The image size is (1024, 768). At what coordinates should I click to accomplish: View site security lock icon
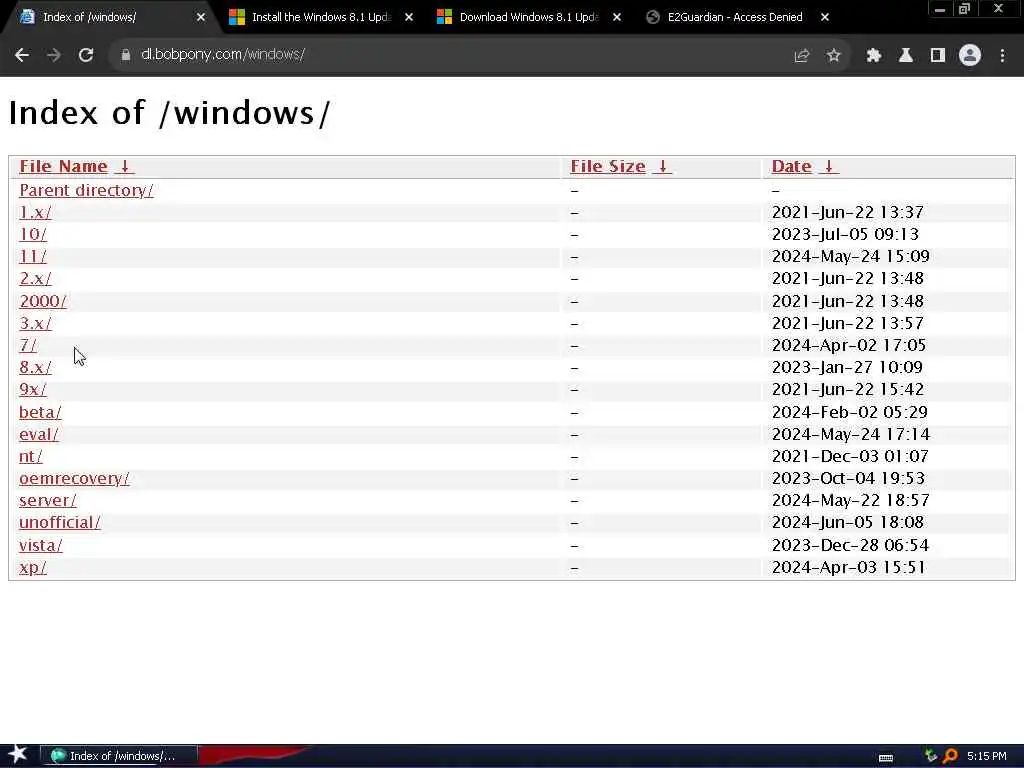pyautogui.click(x=125, y=55)
